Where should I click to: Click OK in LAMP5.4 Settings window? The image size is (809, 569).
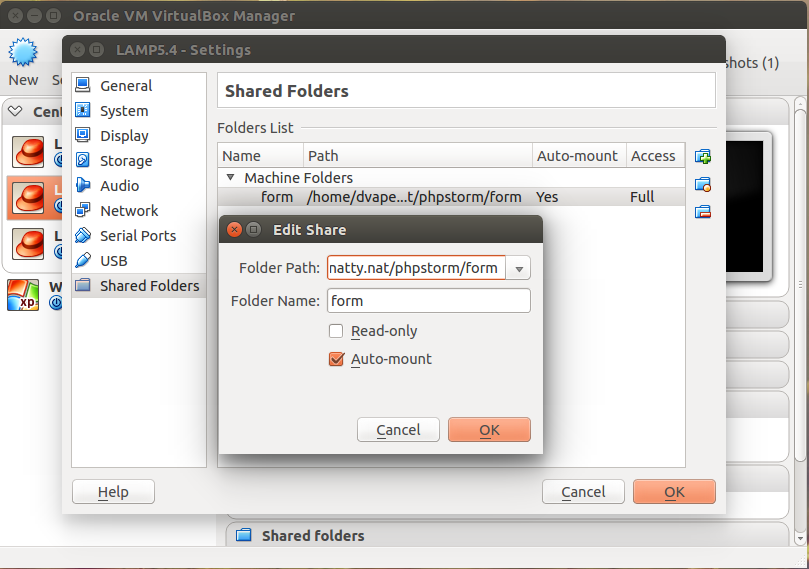pyautogui.click(x=674, y=492)
